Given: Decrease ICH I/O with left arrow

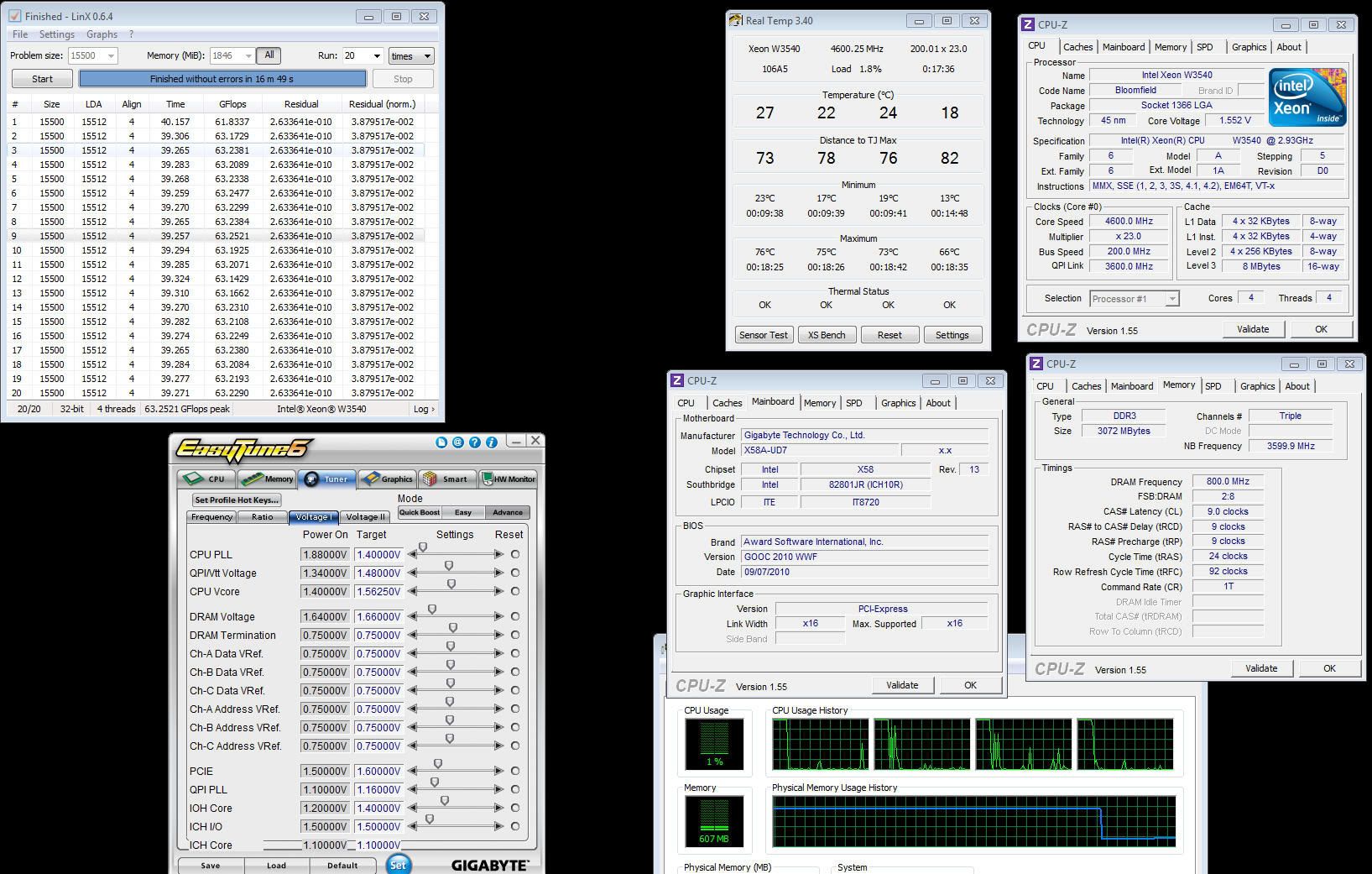Looking at the screenshot, I should (412, 826).
